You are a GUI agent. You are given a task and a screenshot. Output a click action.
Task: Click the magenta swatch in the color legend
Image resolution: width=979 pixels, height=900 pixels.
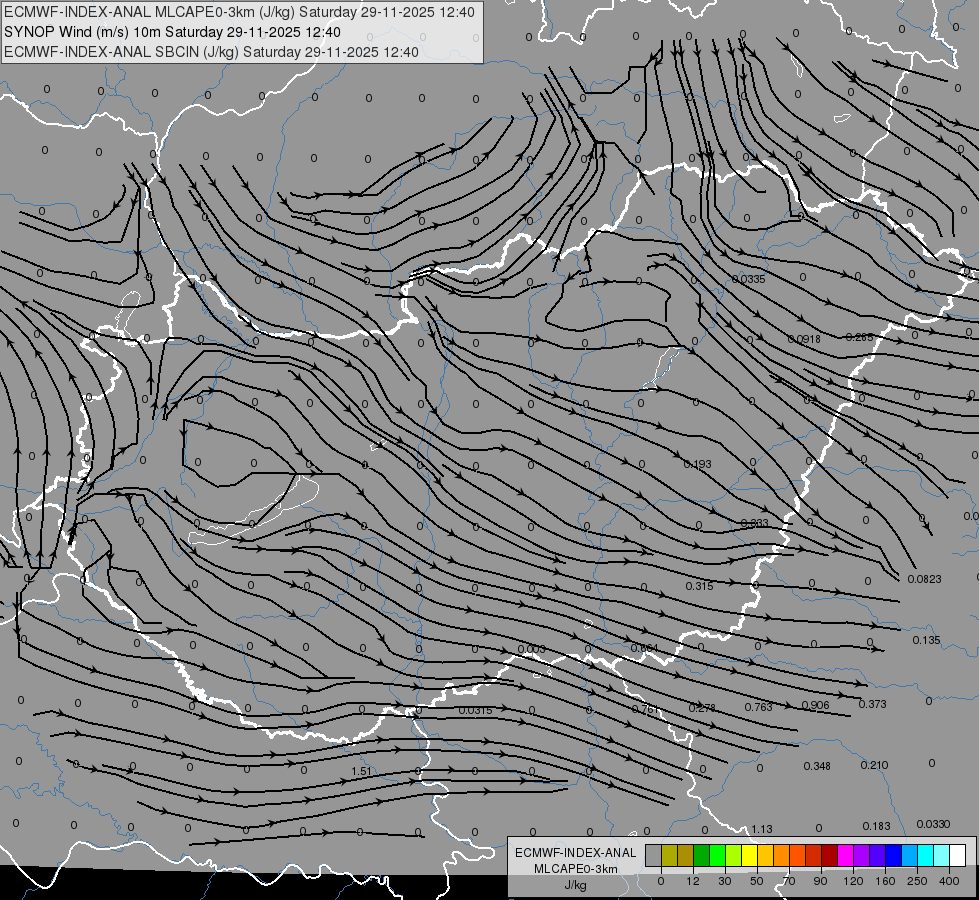846,855
